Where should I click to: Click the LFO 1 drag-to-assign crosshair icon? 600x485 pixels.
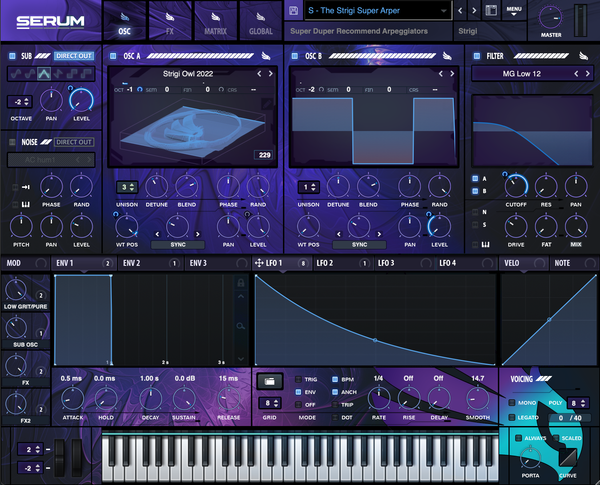(x=260, y=263)
